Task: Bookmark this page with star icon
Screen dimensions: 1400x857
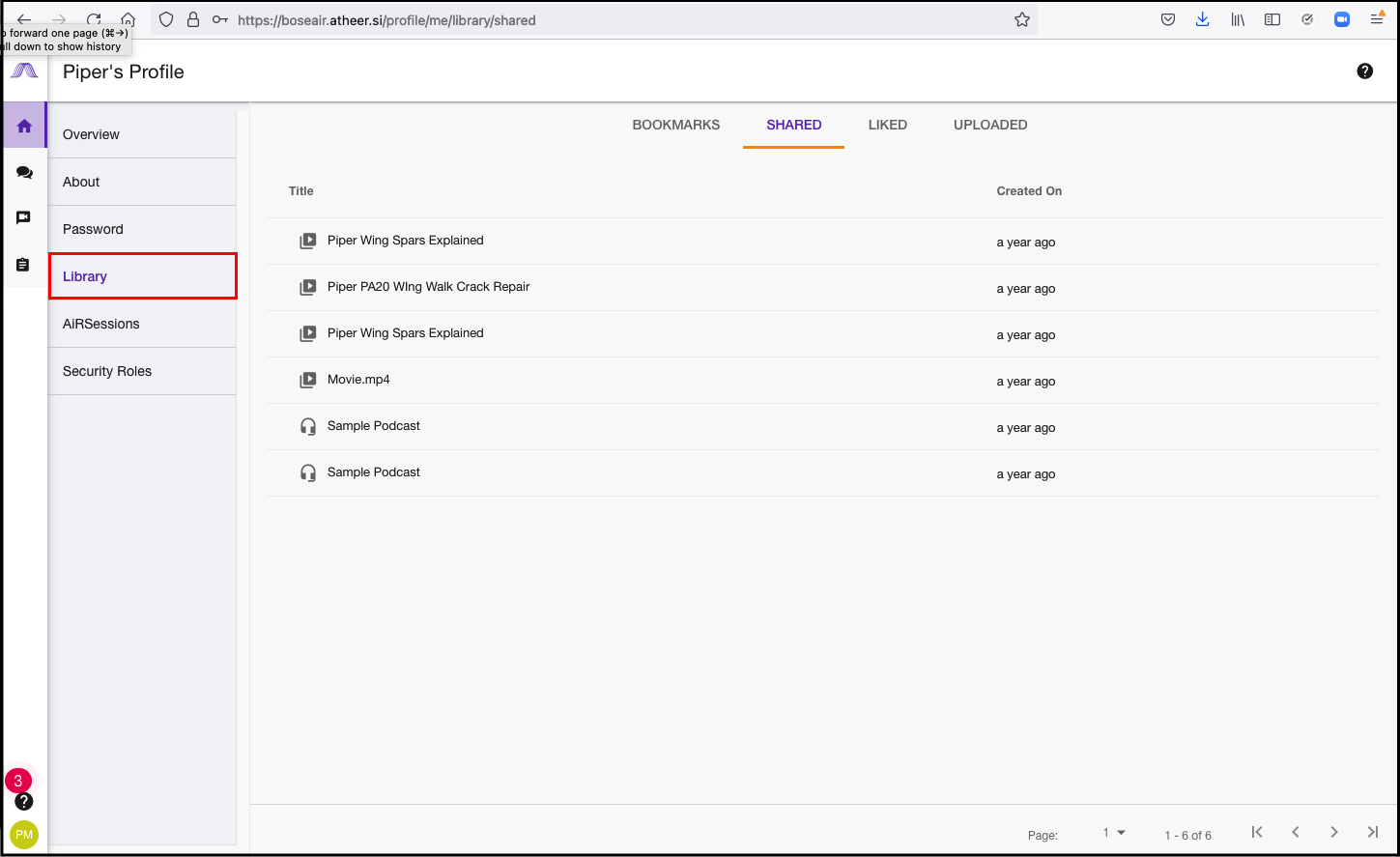Action: (1022, 19)
